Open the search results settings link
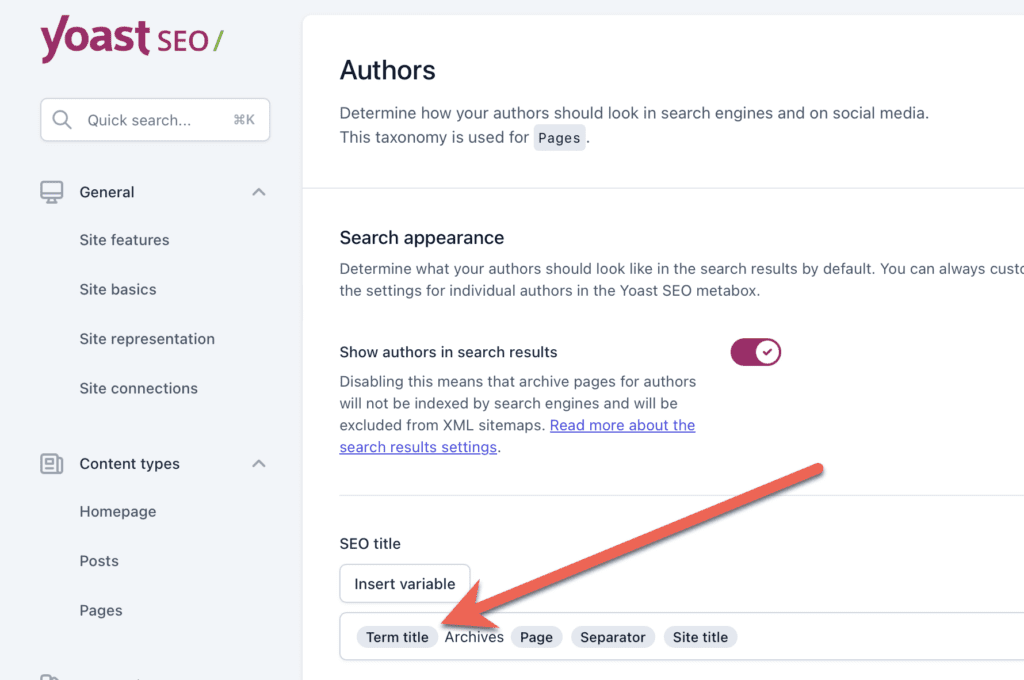The width and height of the screenshot is (1024, 680). coord(419,447)
